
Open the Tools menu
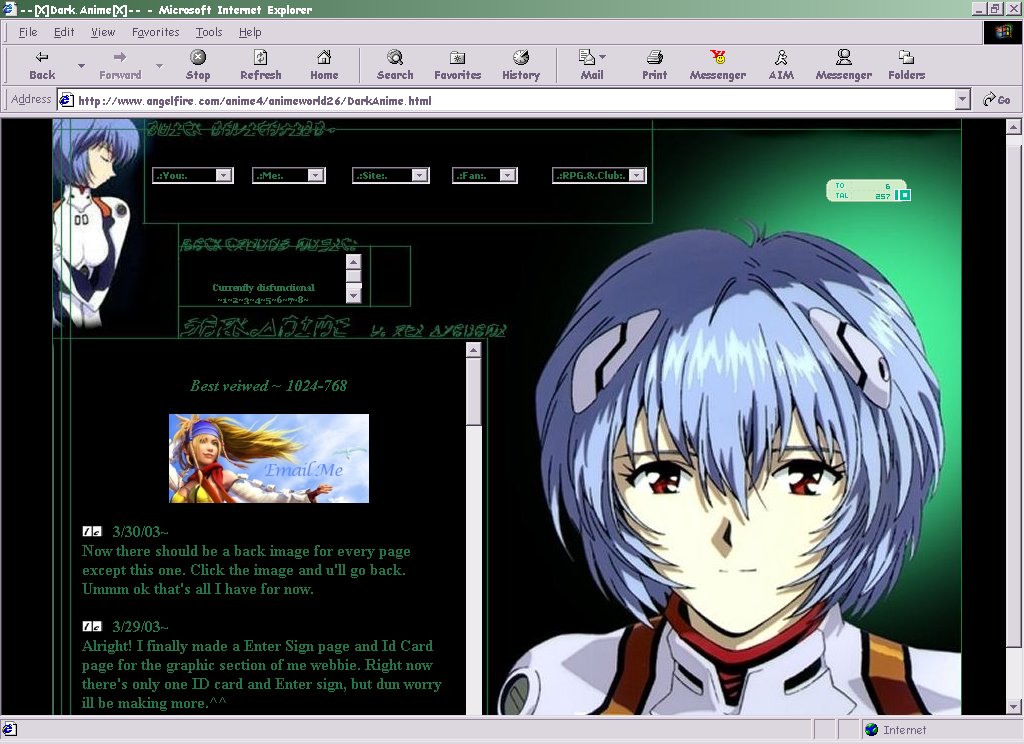[209, 32]
